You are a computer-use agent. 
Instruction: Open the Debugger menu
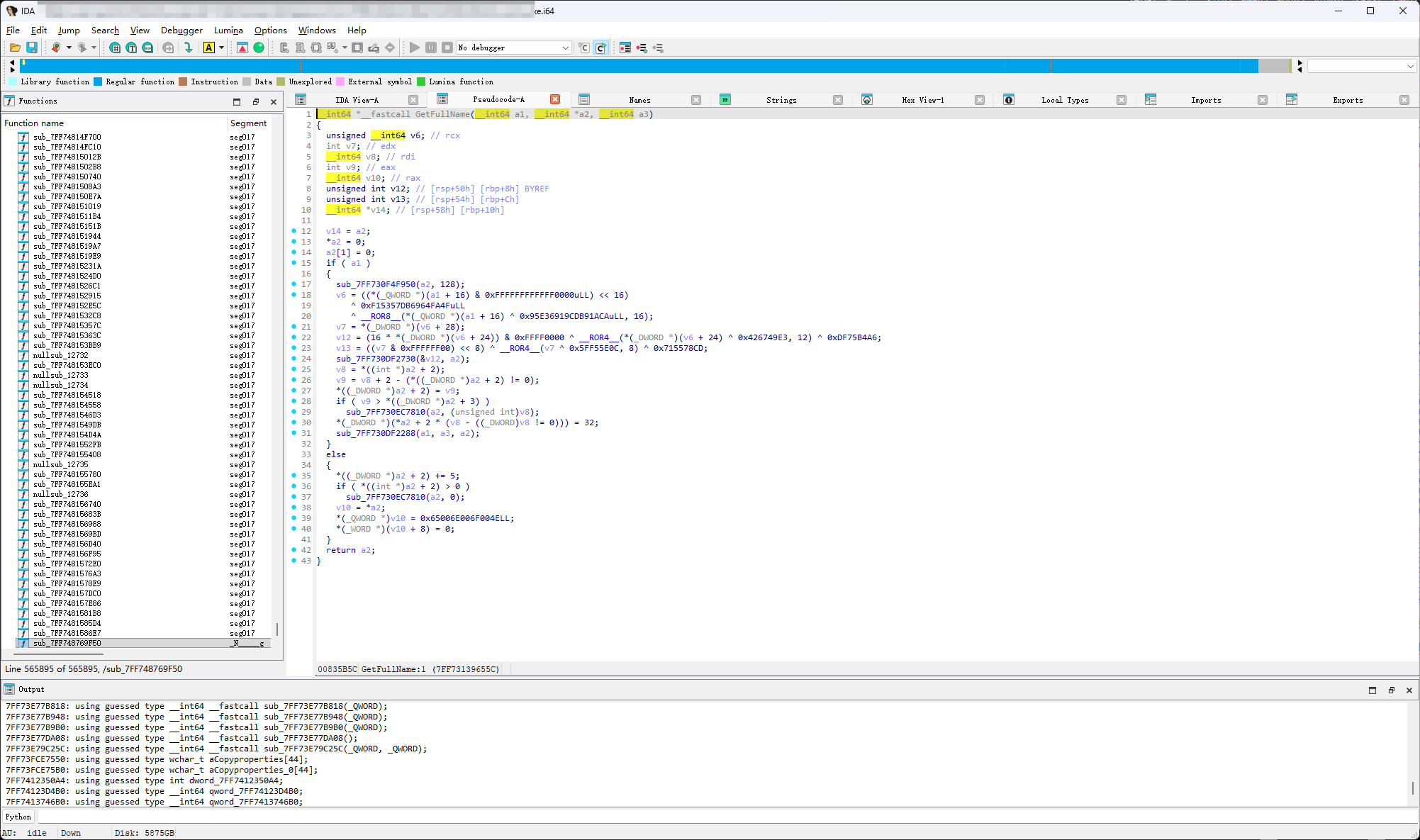pos(181,30)
